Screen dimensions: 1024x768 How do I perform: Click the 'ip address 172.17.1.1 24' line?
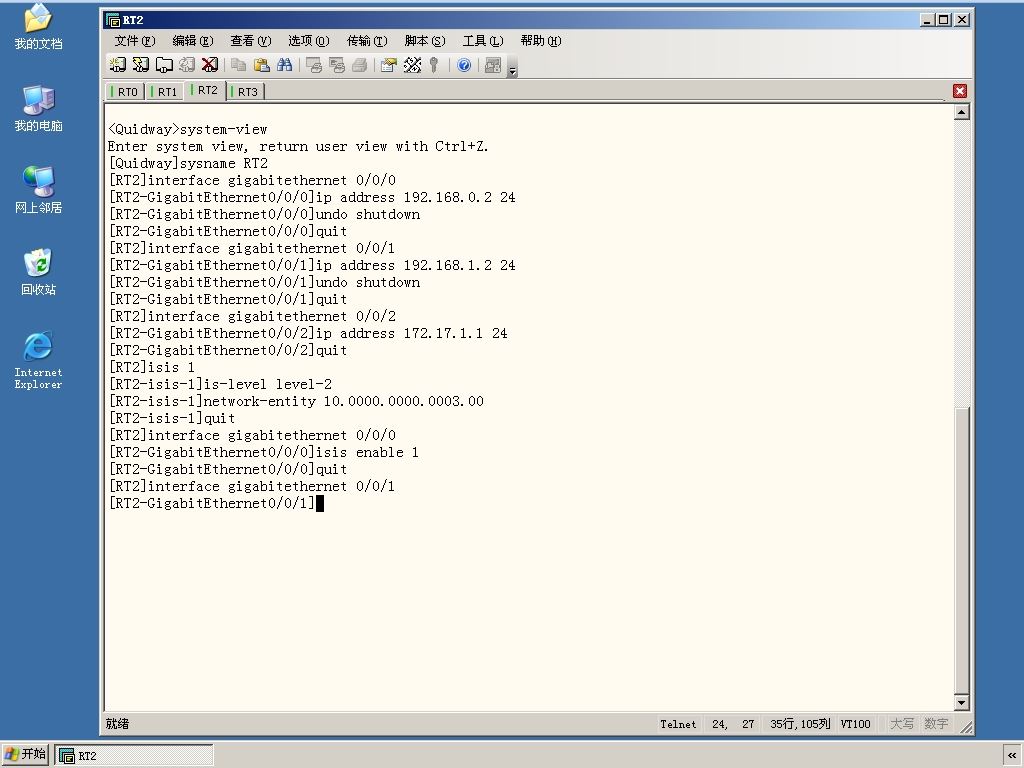[x=308, y=333]
